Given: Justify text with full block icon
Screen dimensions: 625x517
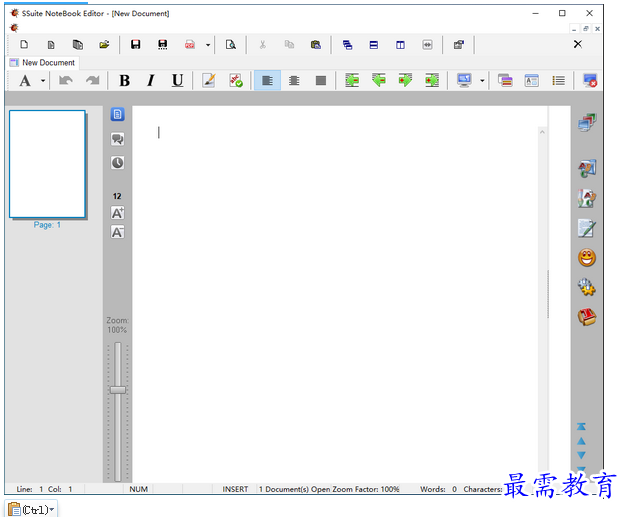Looking at the screenshot, I should tap(321, 81).
